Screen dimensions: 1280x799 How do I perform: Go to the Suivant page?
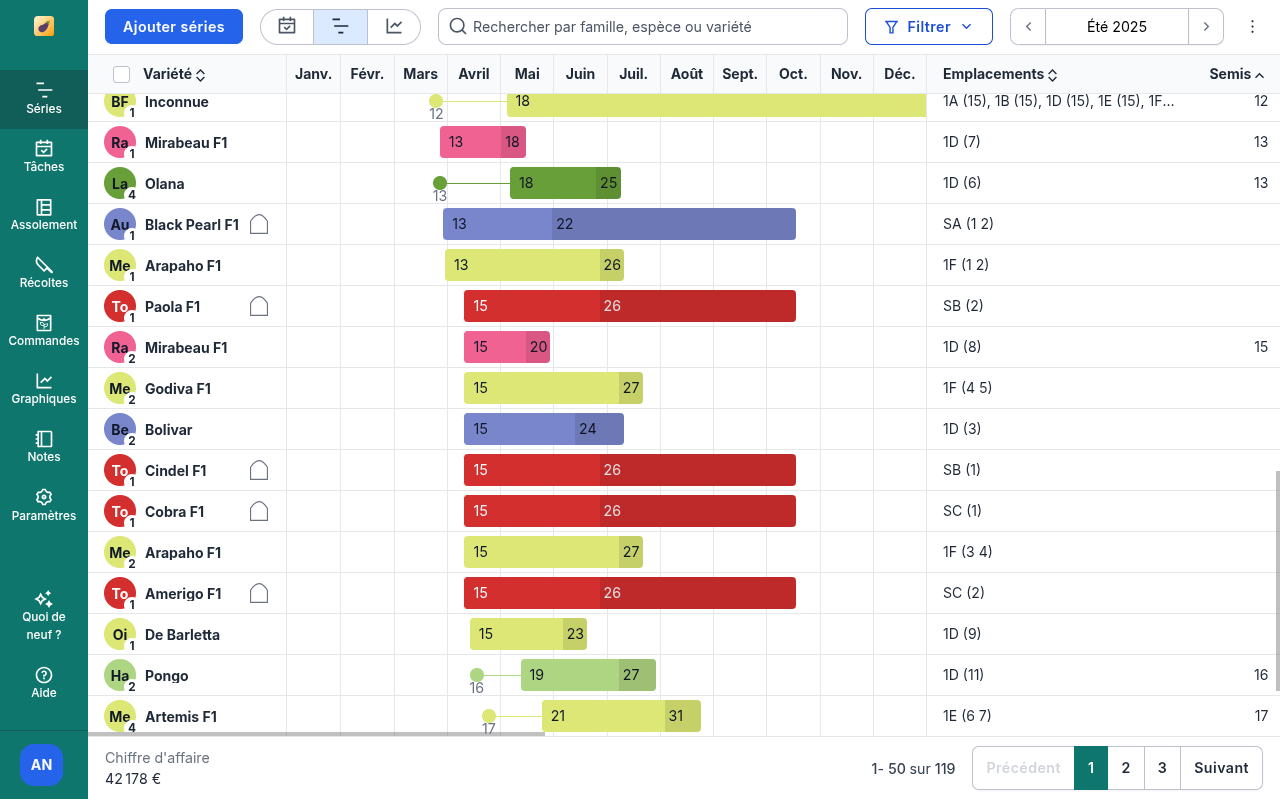click(1221, 768)
